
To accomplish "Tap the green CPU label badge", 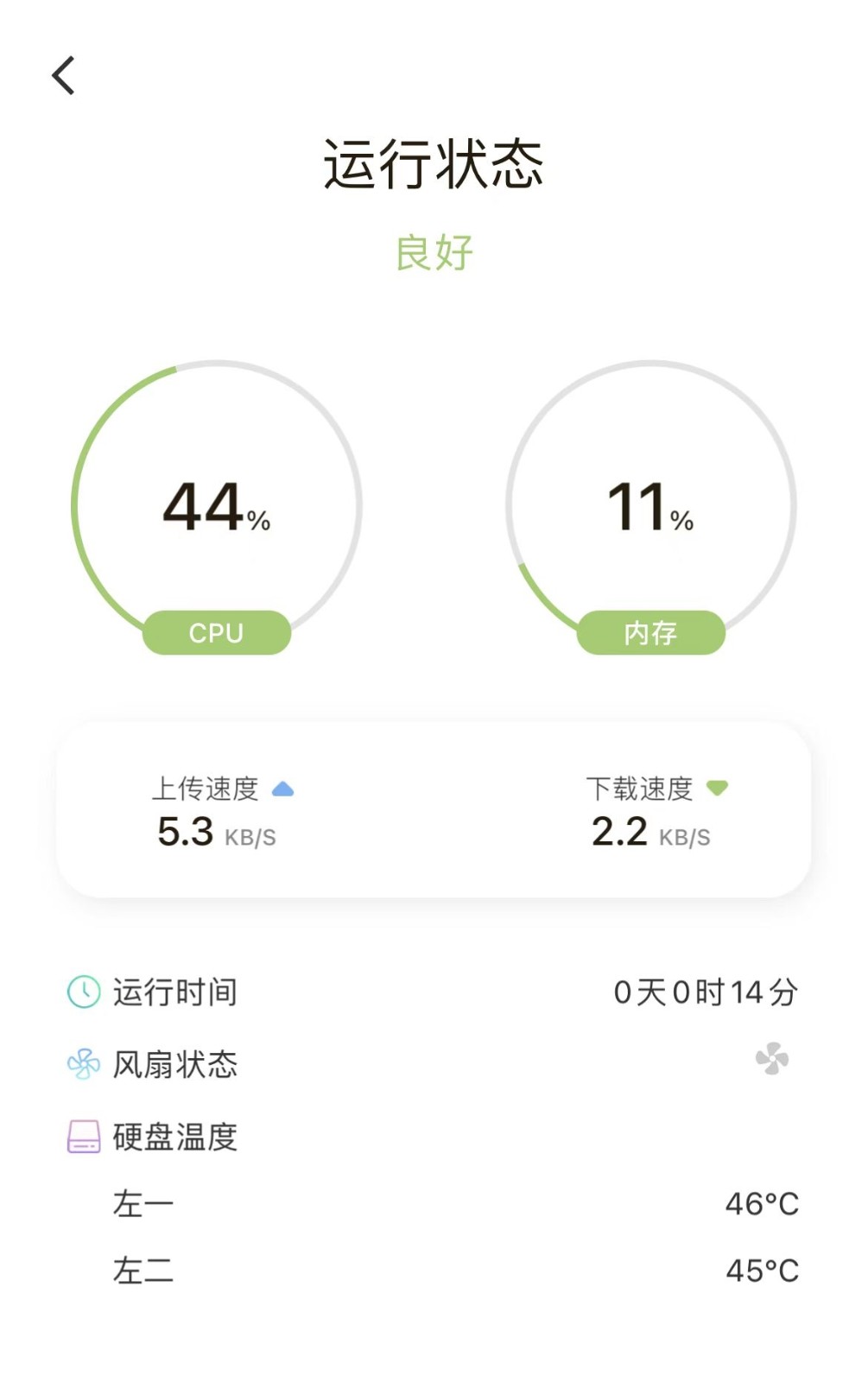I will [217, 632].
